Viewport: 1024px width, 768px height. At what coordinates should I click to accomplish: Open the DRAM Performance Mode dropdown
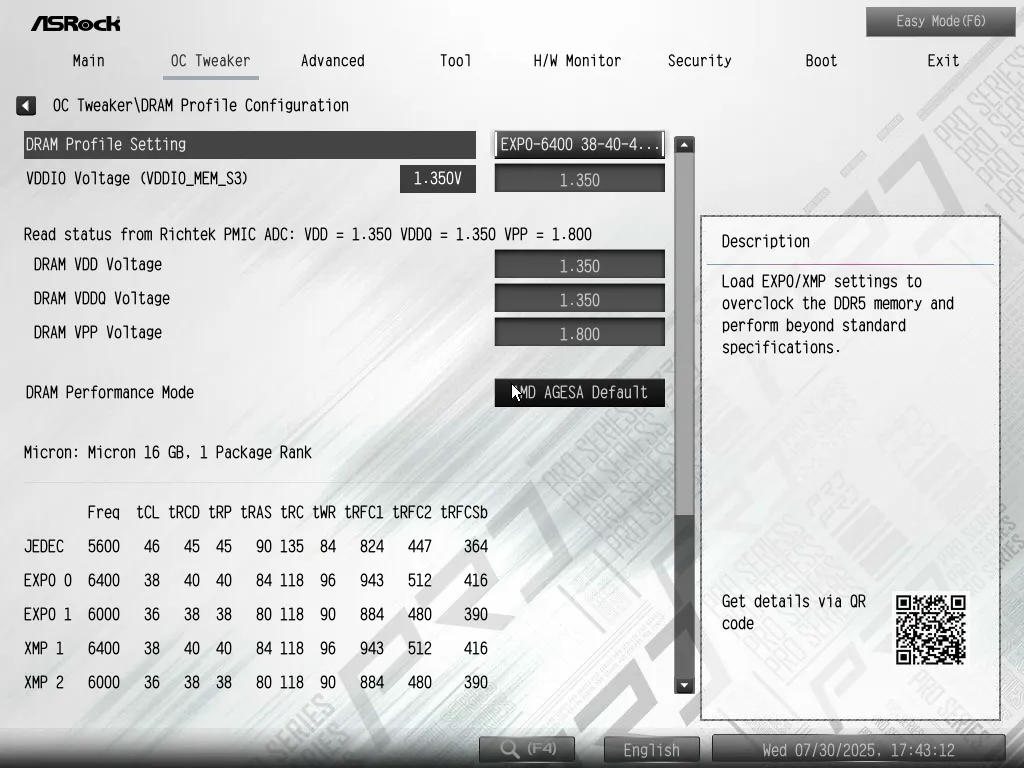tap(579, 392)
